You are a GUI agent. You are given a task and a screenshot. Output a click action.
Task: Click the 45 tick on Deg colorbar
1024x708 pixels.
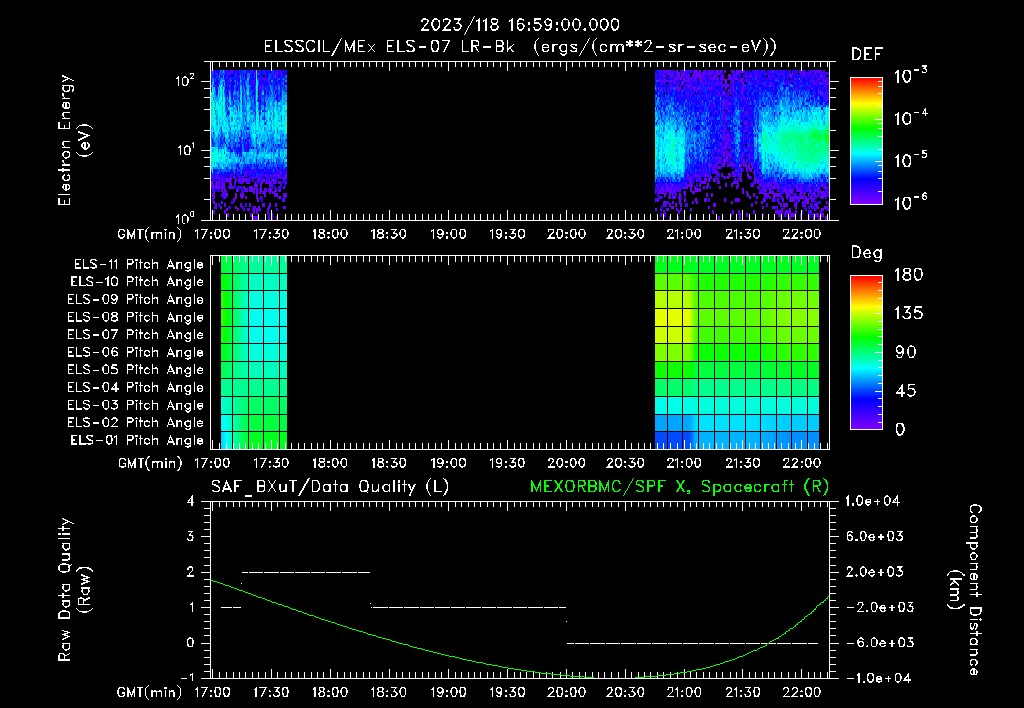pos(906,391)
